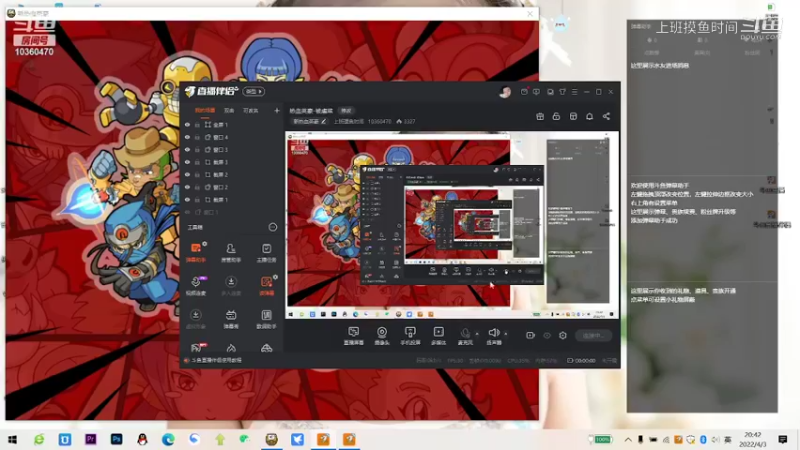800x450 pixels.
Task: Click the padlock icon in header toolbar
Action: tap(556, 116)
